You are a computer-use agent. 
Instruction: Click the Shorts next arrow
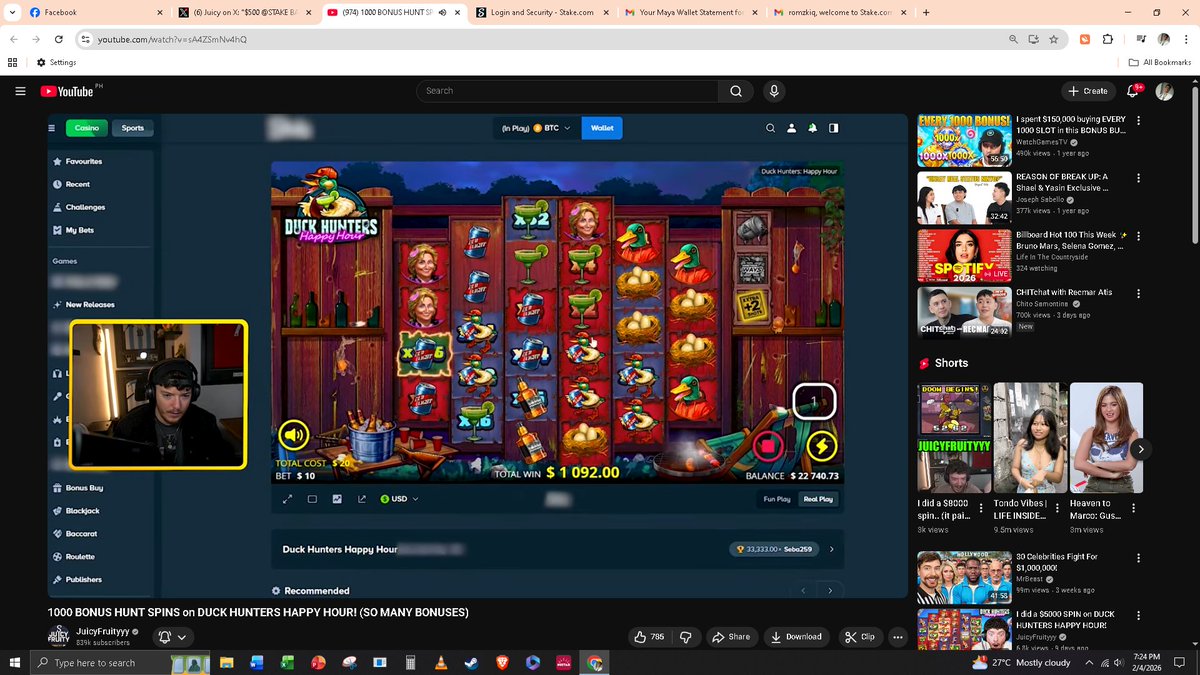1140,449
